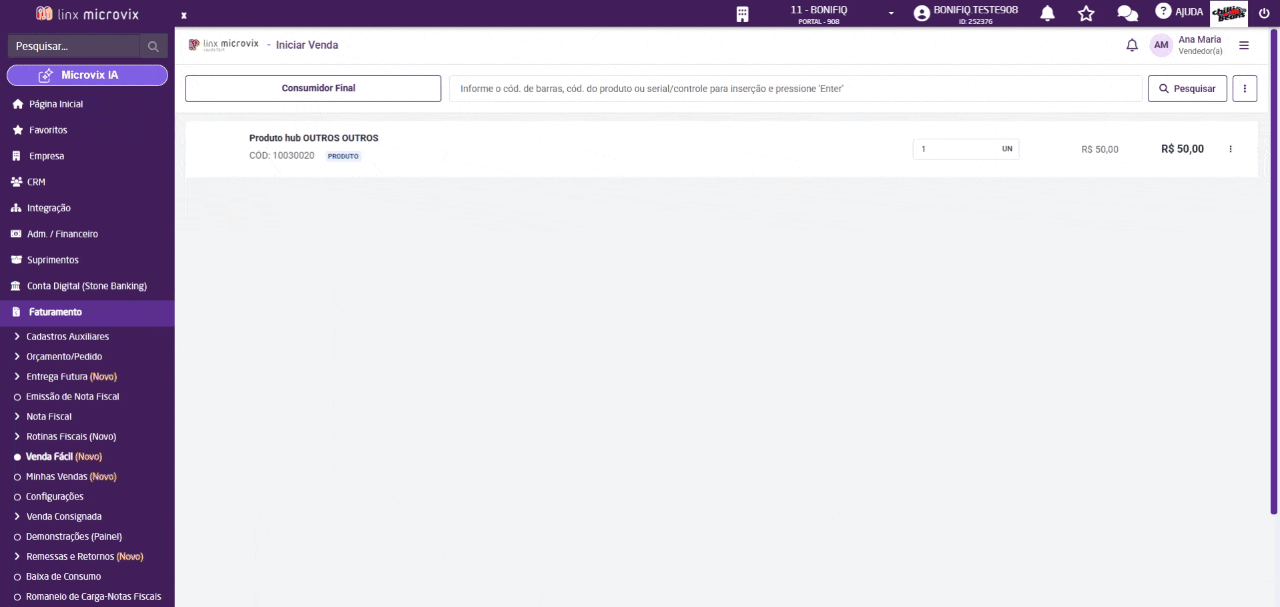Click the PRODUTO tag badge

point(344,157)
